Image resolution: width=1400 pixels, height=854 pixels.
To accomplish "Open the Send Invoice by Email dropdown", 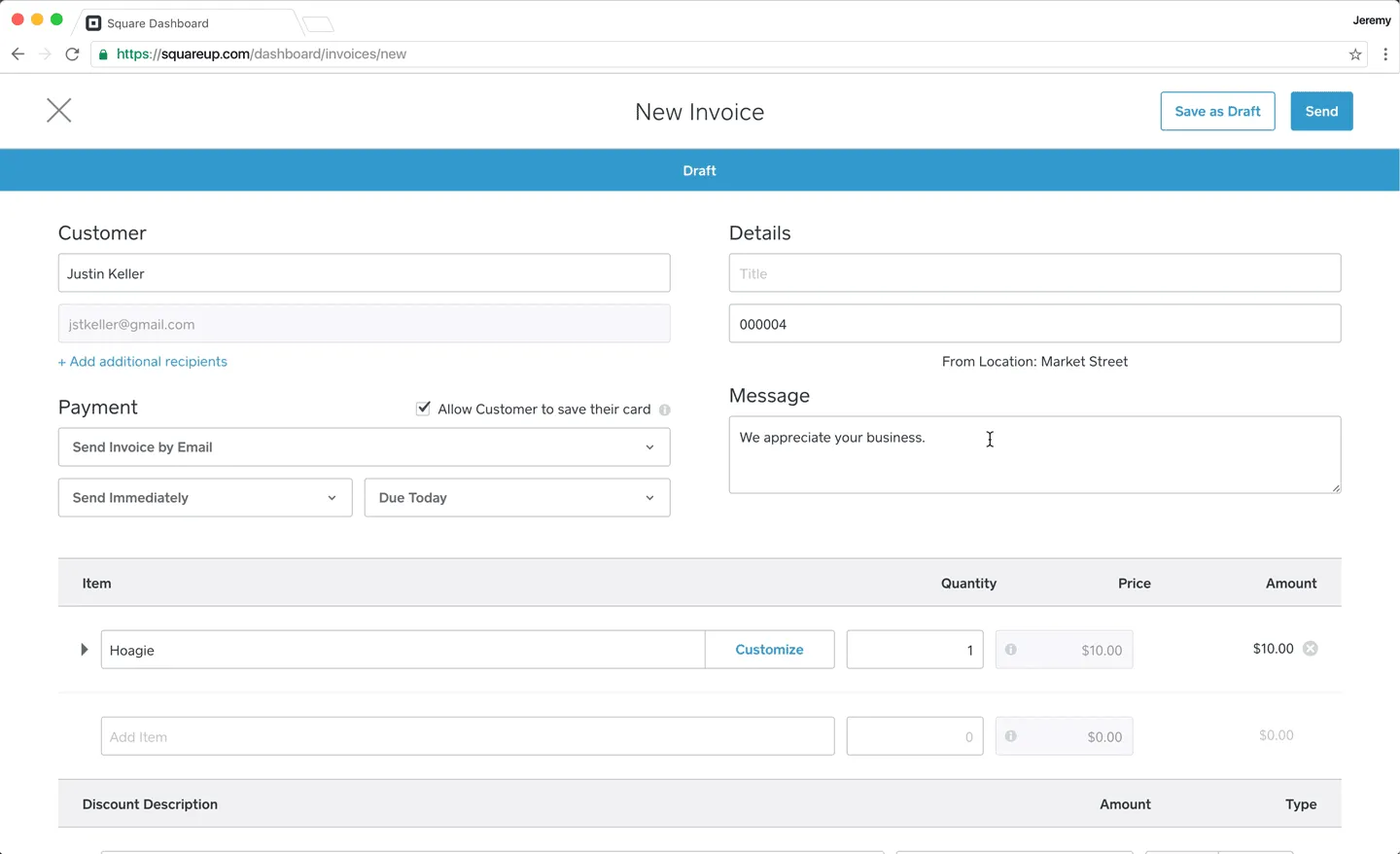I will point(364,447).
